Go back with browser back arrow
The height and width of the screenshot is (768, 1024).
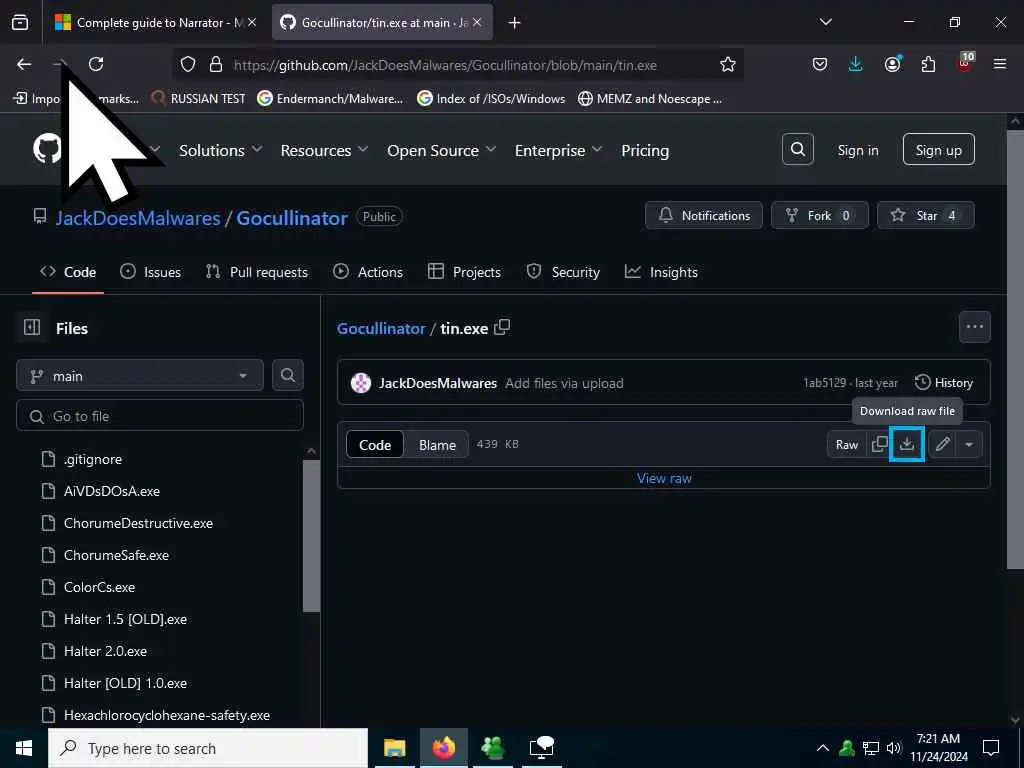click(x=24, y=64)
